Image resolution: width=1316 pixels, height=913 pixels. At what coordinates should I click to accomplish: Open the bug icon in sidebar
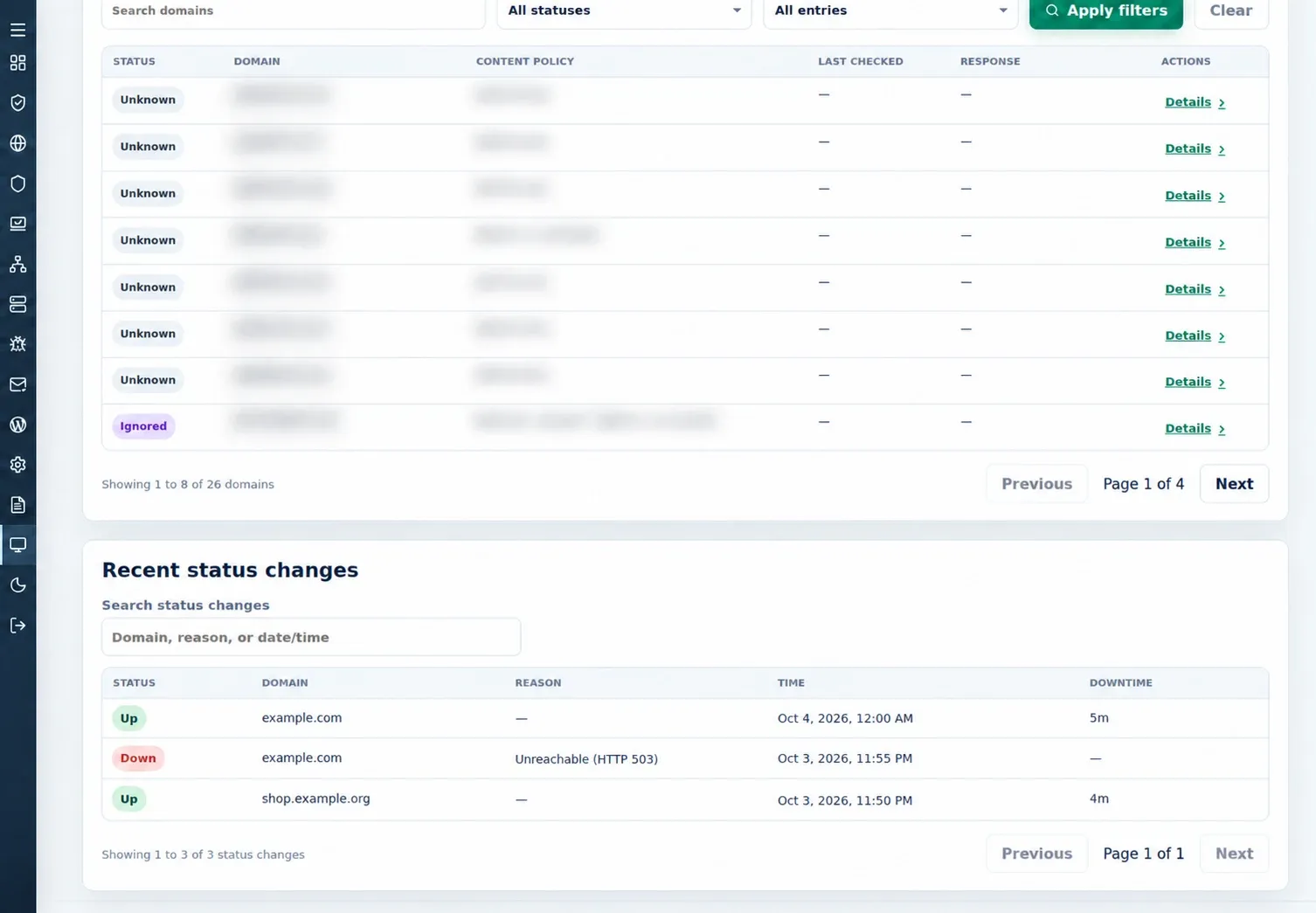[x=17, y=344]
